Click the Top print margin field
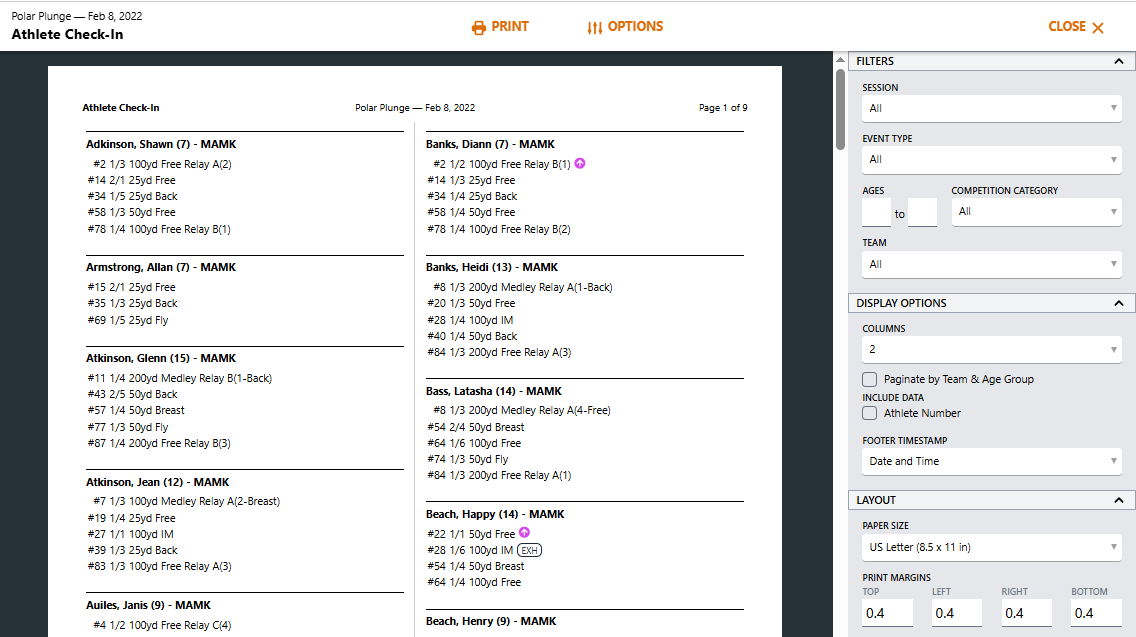 click(x=887, y=613)
